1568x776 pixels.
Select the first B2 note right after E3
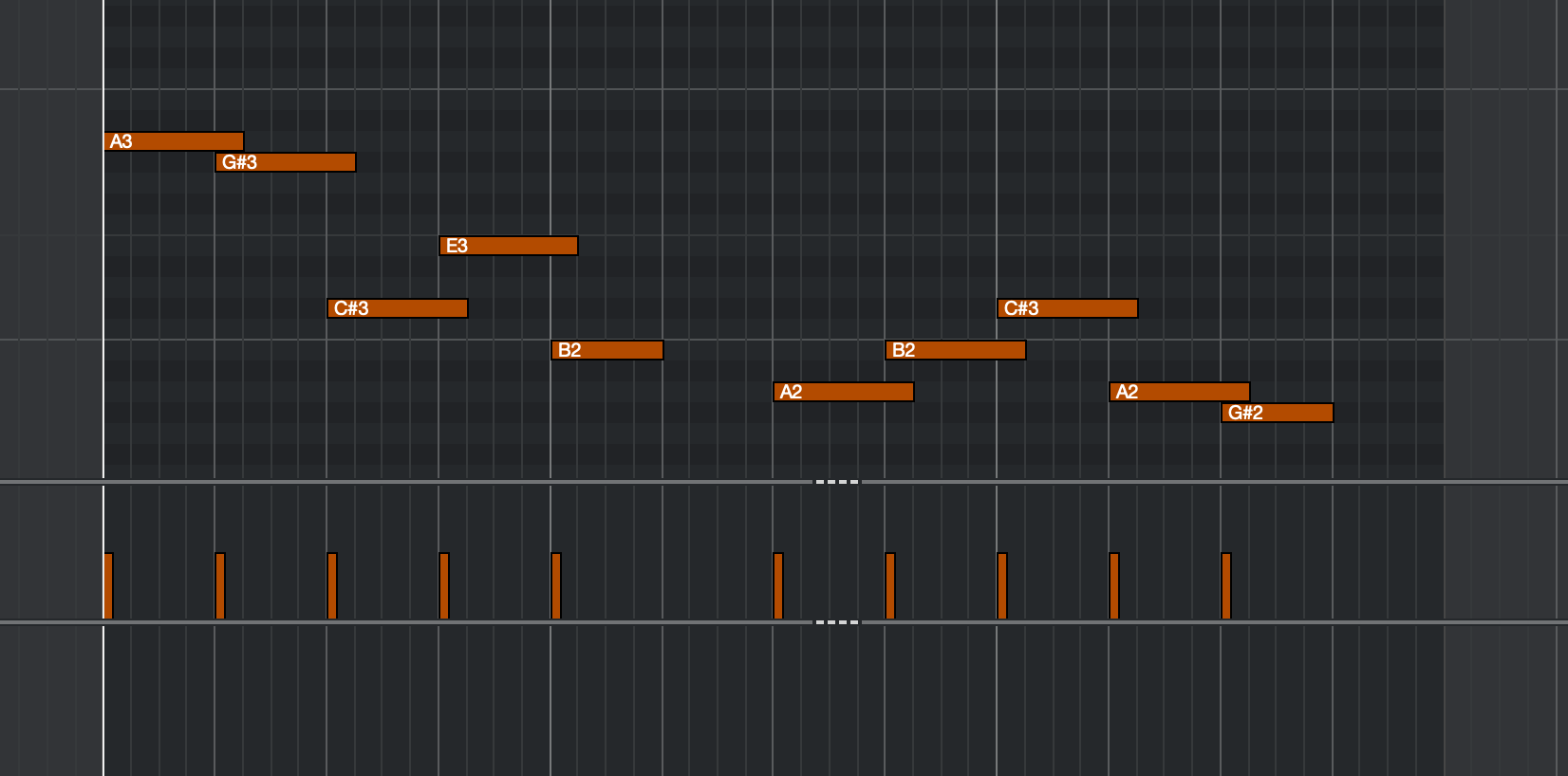click(607, 350)
